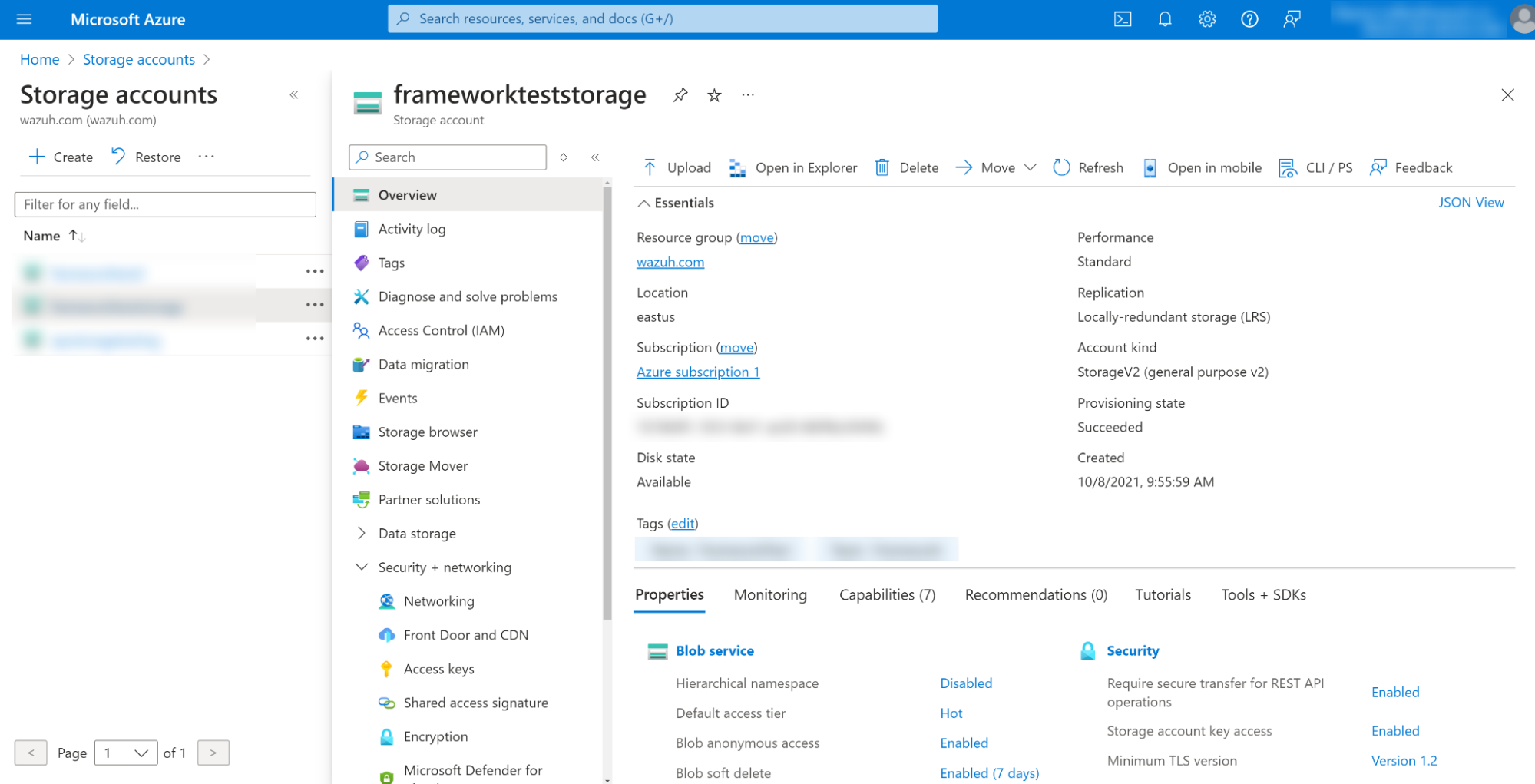
Task: Open portal settings gear
Action: point(1206,19)
